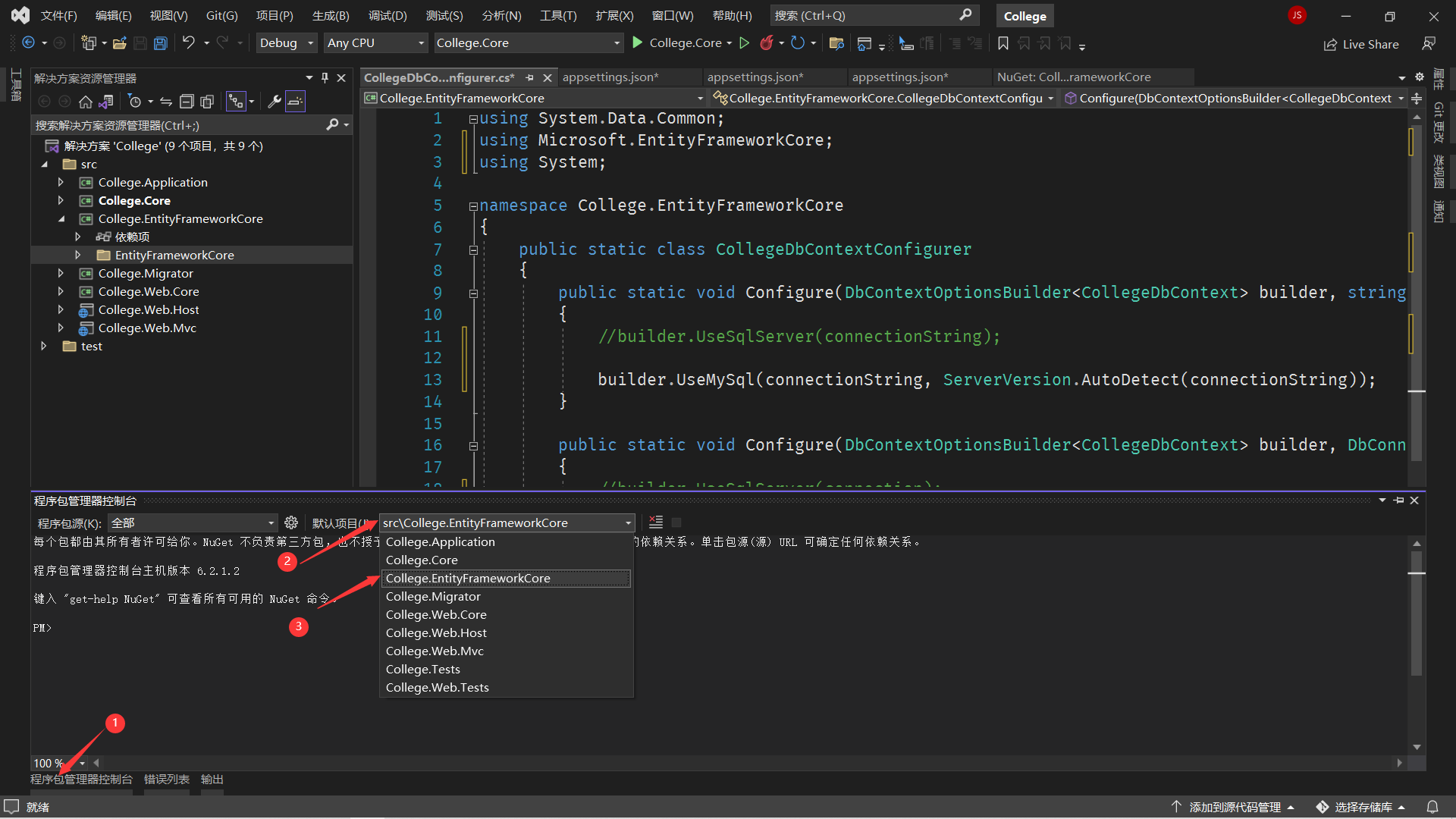Click the Save All toolbar icon
1456x819 pixels.
[x=160, y=43]
